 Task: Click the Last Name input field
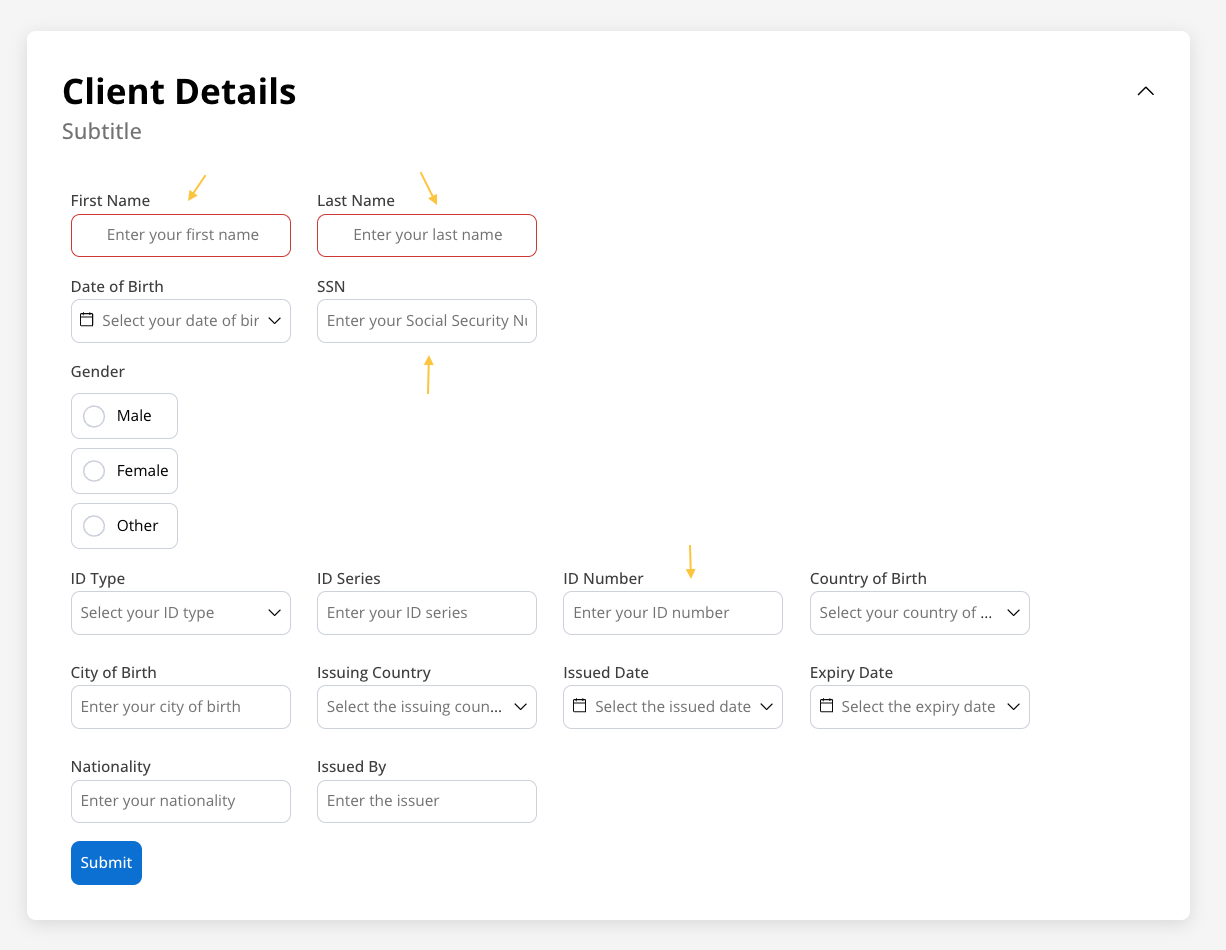tap(427, 235)
